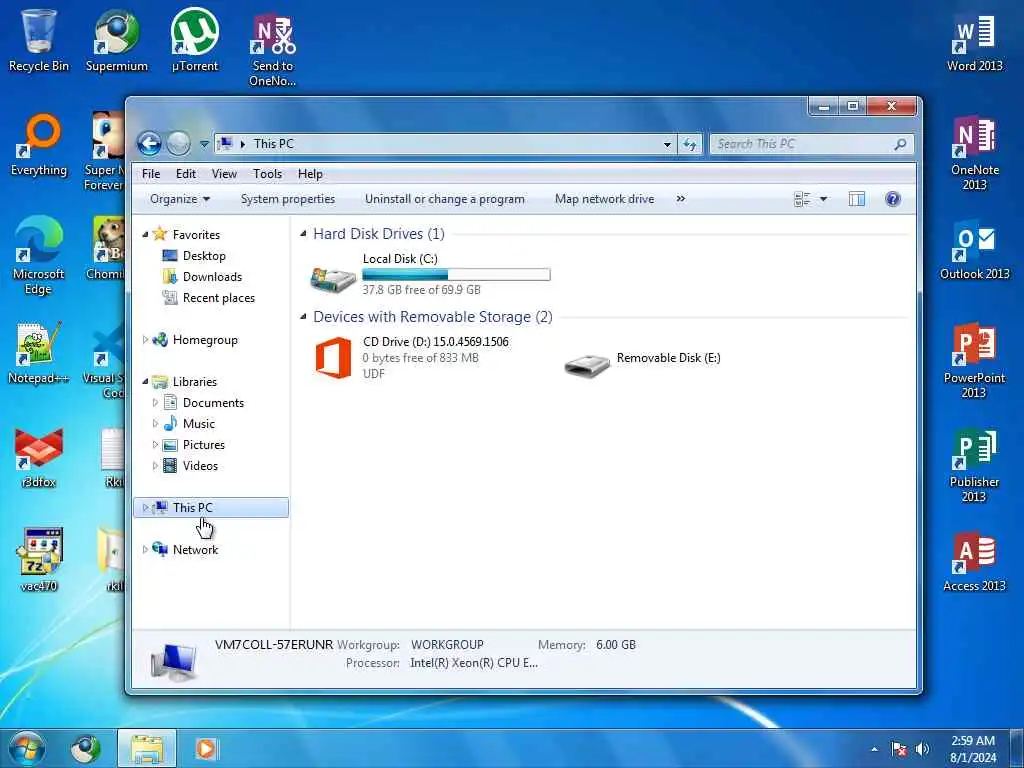Expand the Documents library node
This screenshot has height=768, width=1024.
[x=155, y=403]
